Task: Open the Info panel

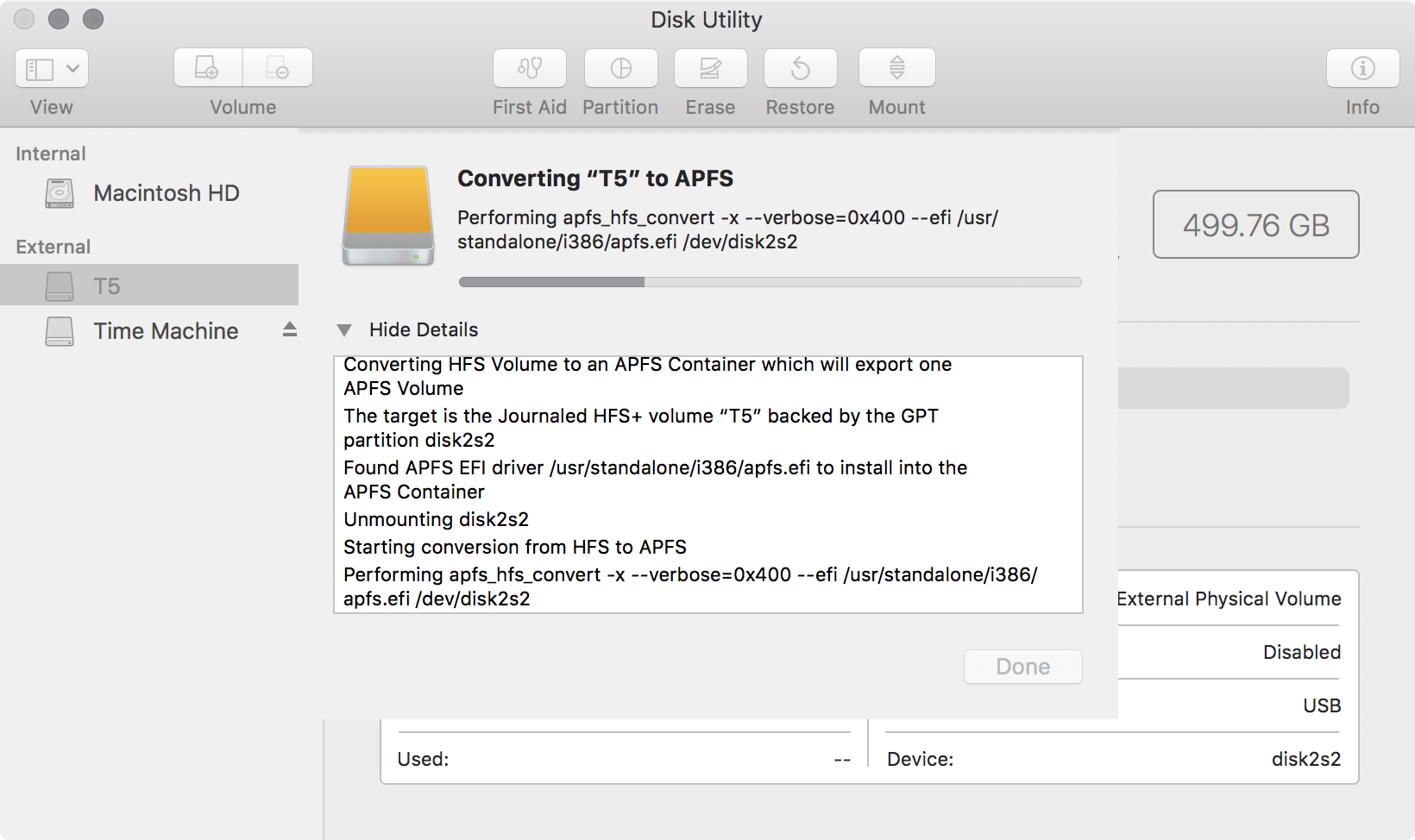Action: (x=1363, y=68)
